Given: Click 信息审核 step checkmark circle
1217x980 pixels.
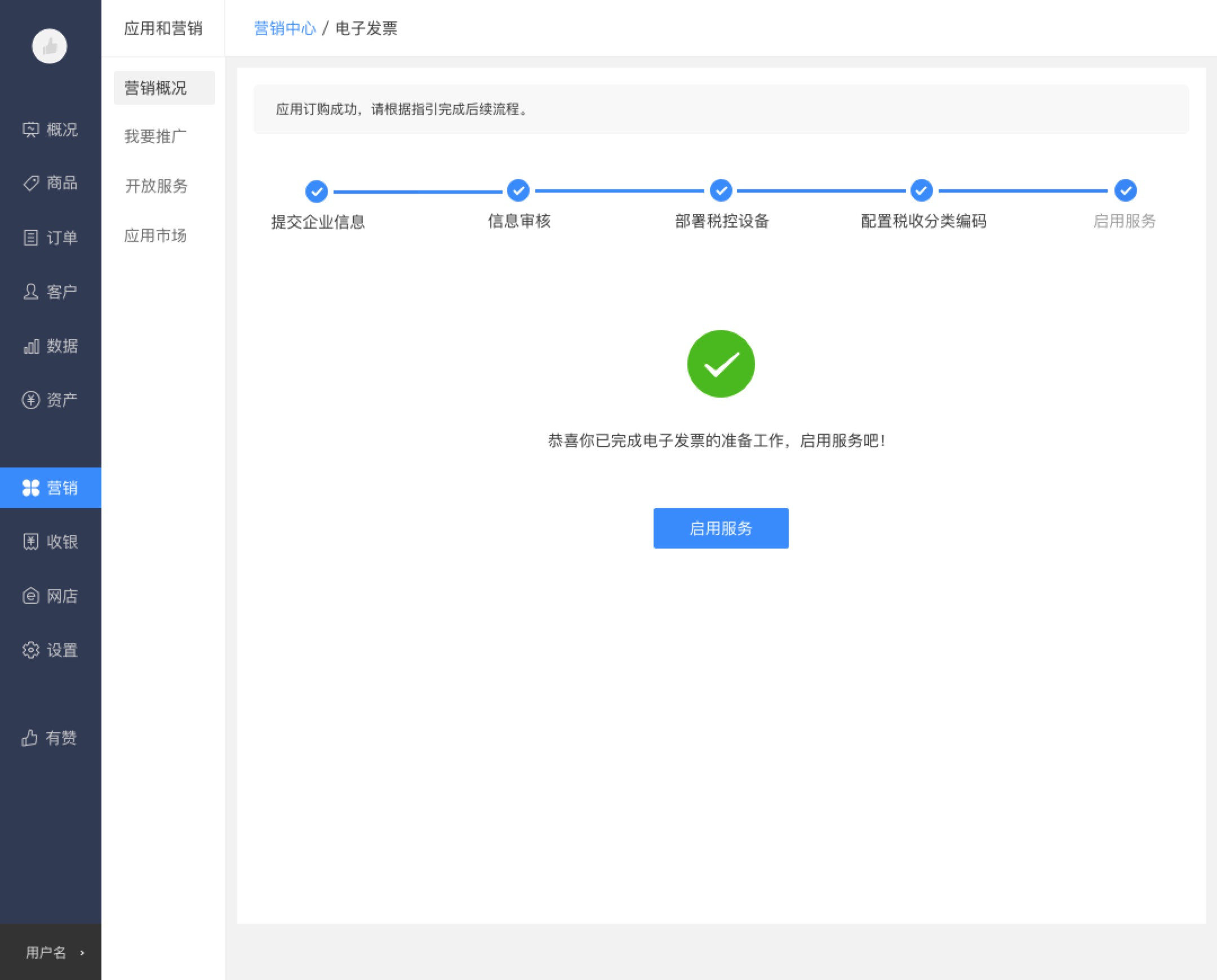Looking at the screenshot, I should click(518, 190).
